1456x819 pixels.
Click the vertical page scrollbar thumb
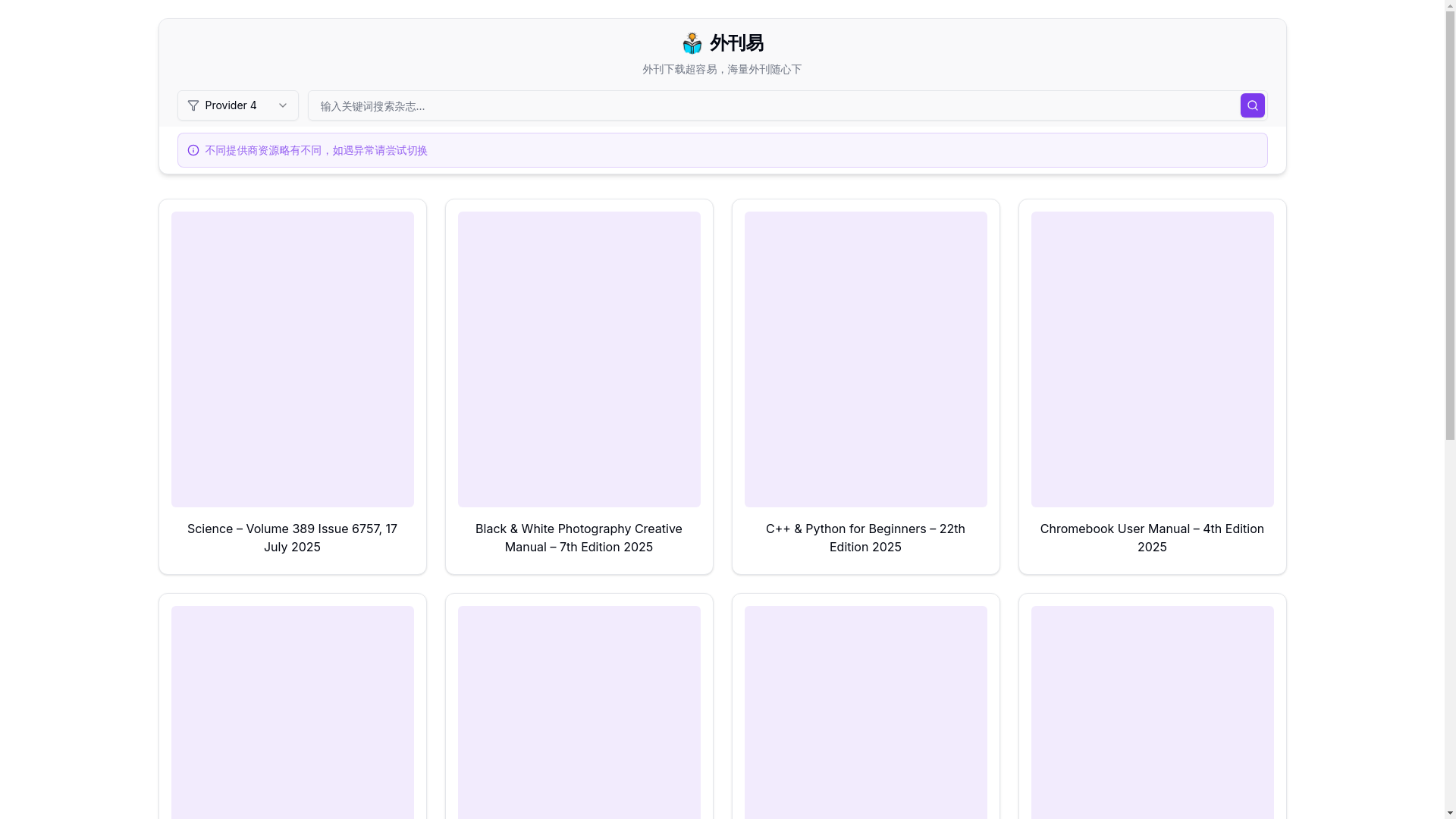point(1450,226)
